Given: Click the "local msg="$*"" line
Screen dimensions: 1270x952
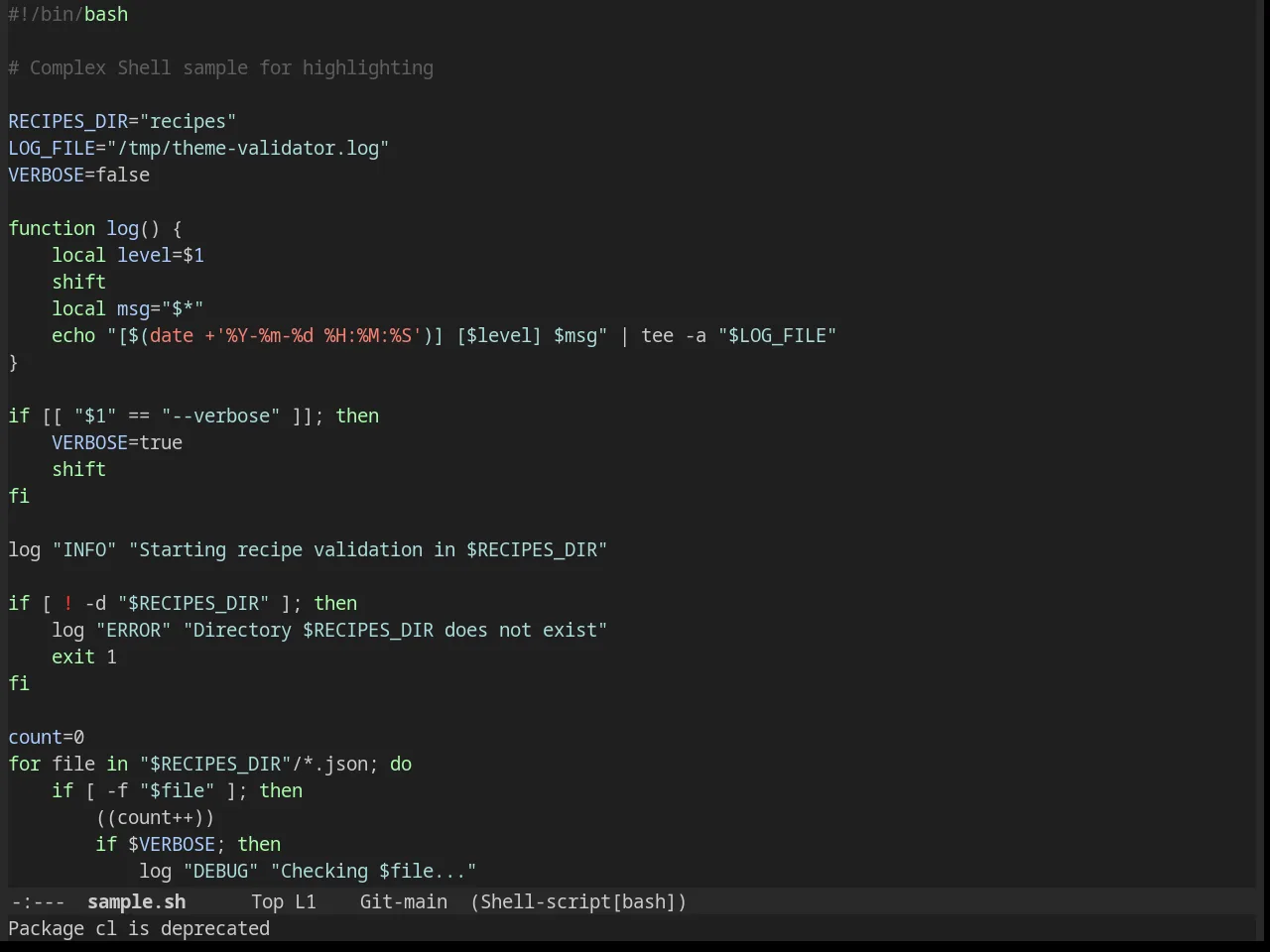Looking at the screenshot, I should 128,308.
